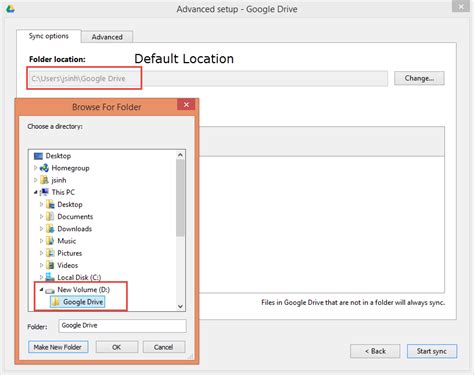Screen dimensions: 474x375
Task: Expand the Music tree node
Action: 41,241
